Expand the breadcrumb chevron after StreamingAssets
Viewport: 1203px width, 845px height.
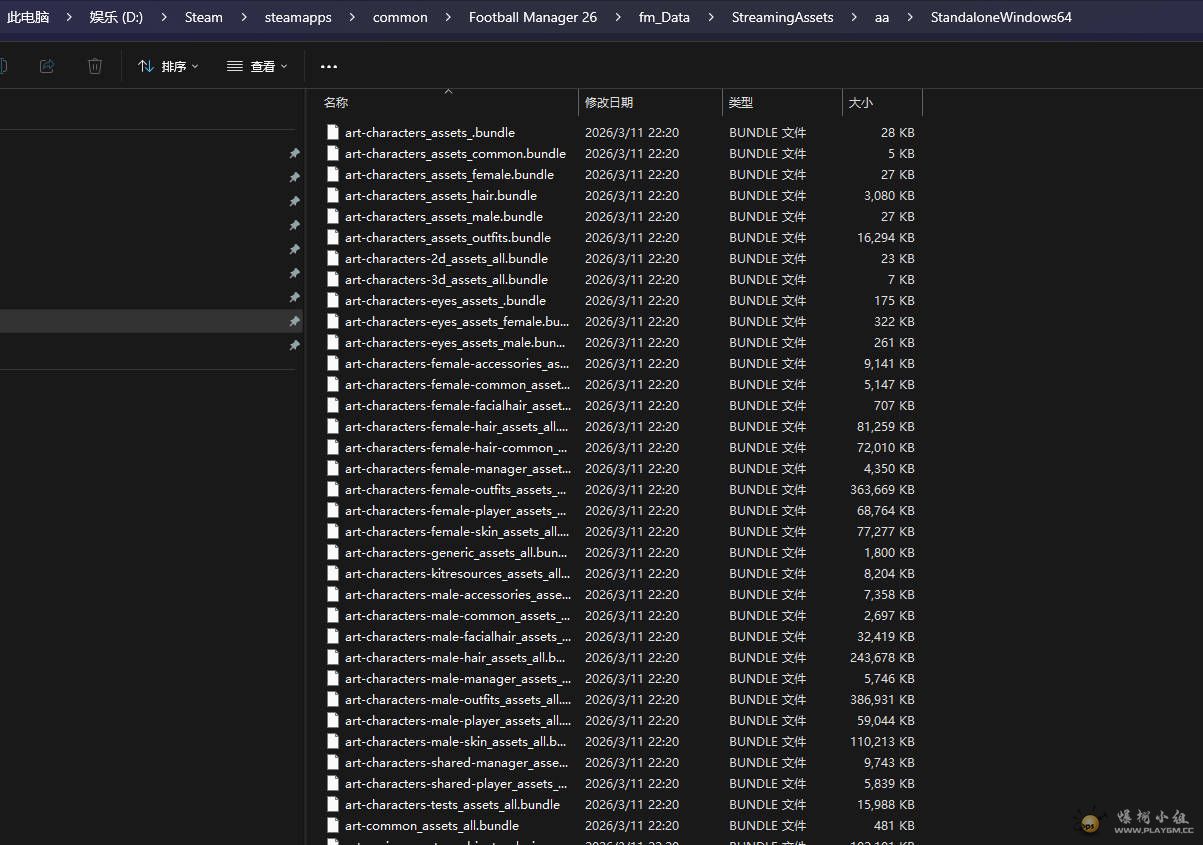tap(856, 17)
